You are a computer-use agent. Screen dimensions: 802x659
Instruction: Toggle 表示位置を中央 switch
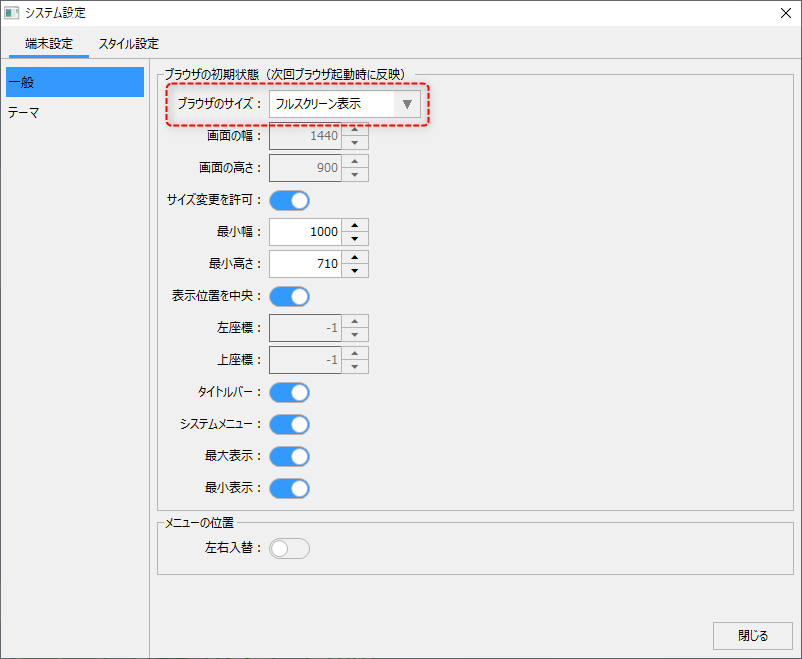[x=289, y=296]
